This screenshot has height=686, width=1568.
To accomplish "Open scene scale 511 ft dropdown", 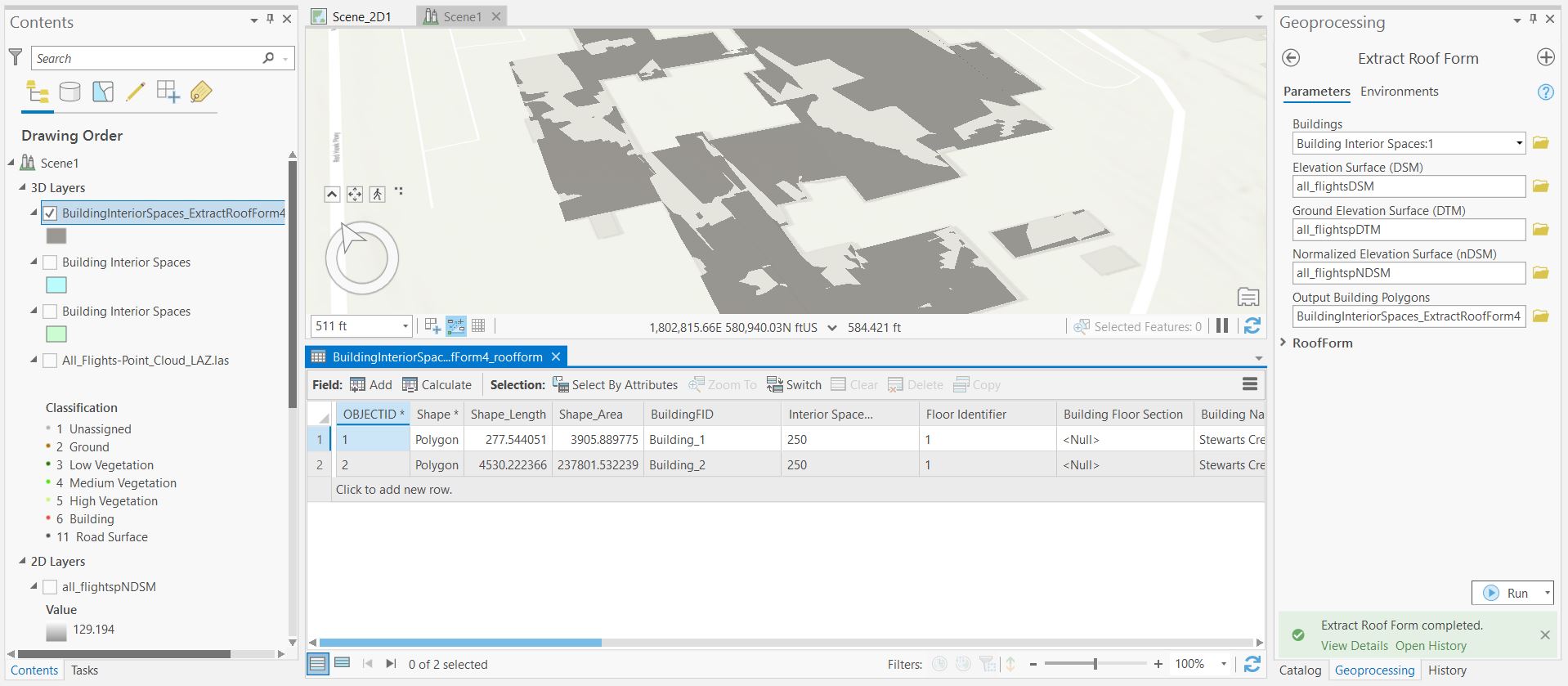I will tap(405, 325).
